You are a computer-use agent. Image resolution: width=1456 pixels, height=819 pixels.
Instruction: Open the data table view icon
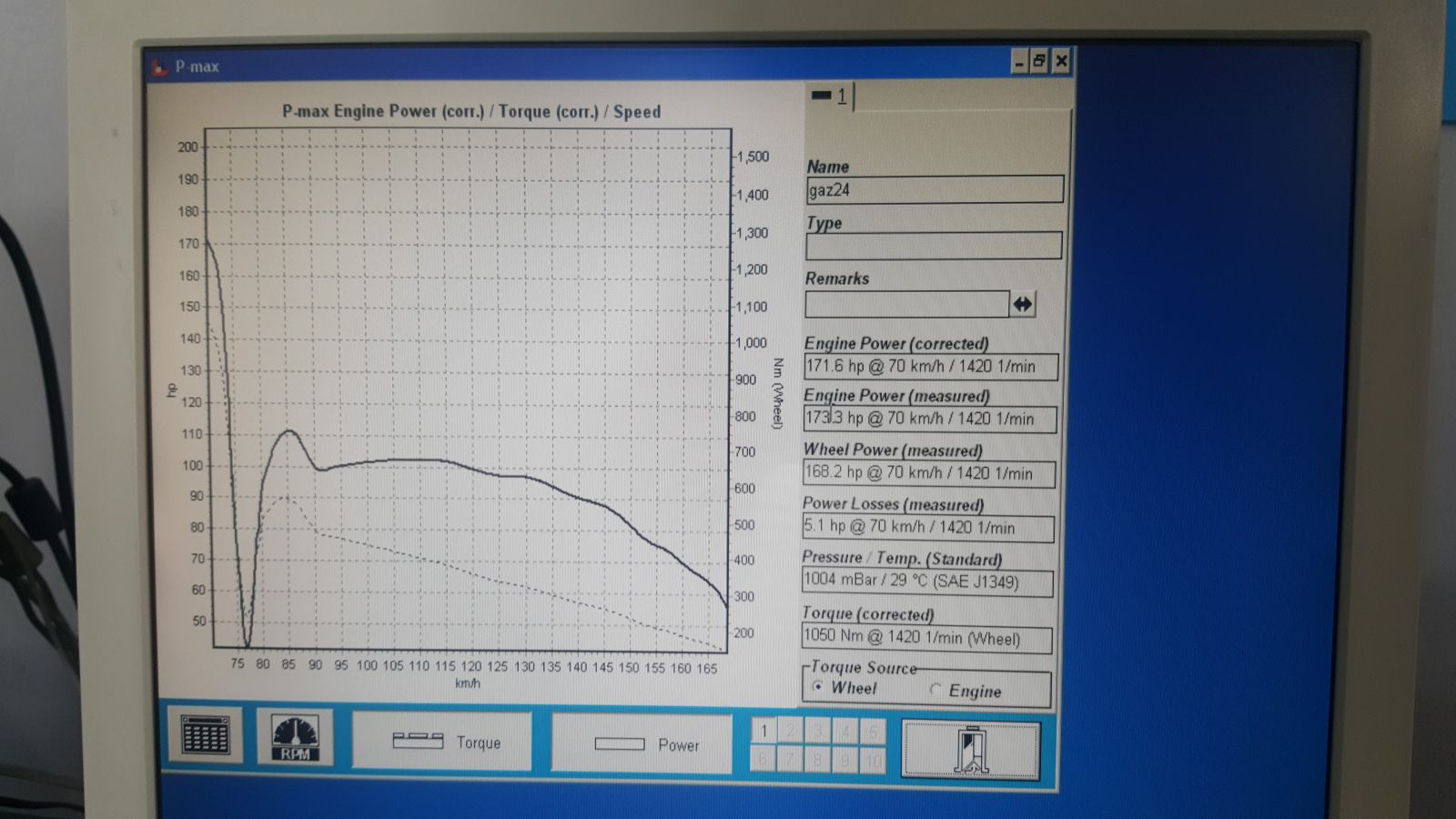(205, 735)
